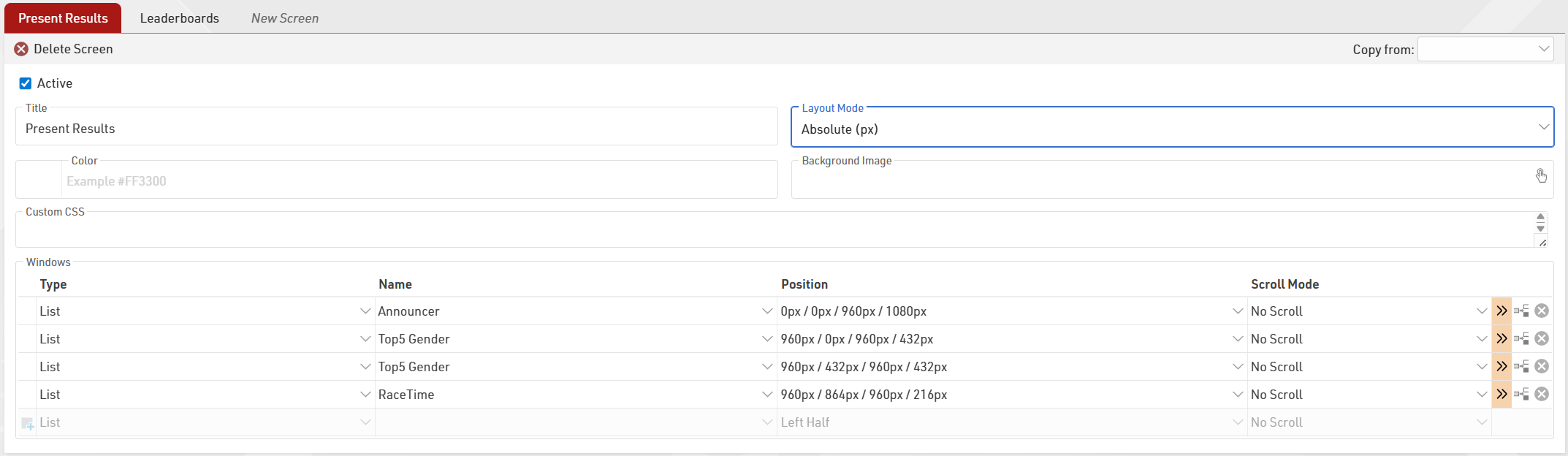This screenshot has width=1568, height=456.
Task: Switch to the Leaderboards tab
Action: [179, 18]
